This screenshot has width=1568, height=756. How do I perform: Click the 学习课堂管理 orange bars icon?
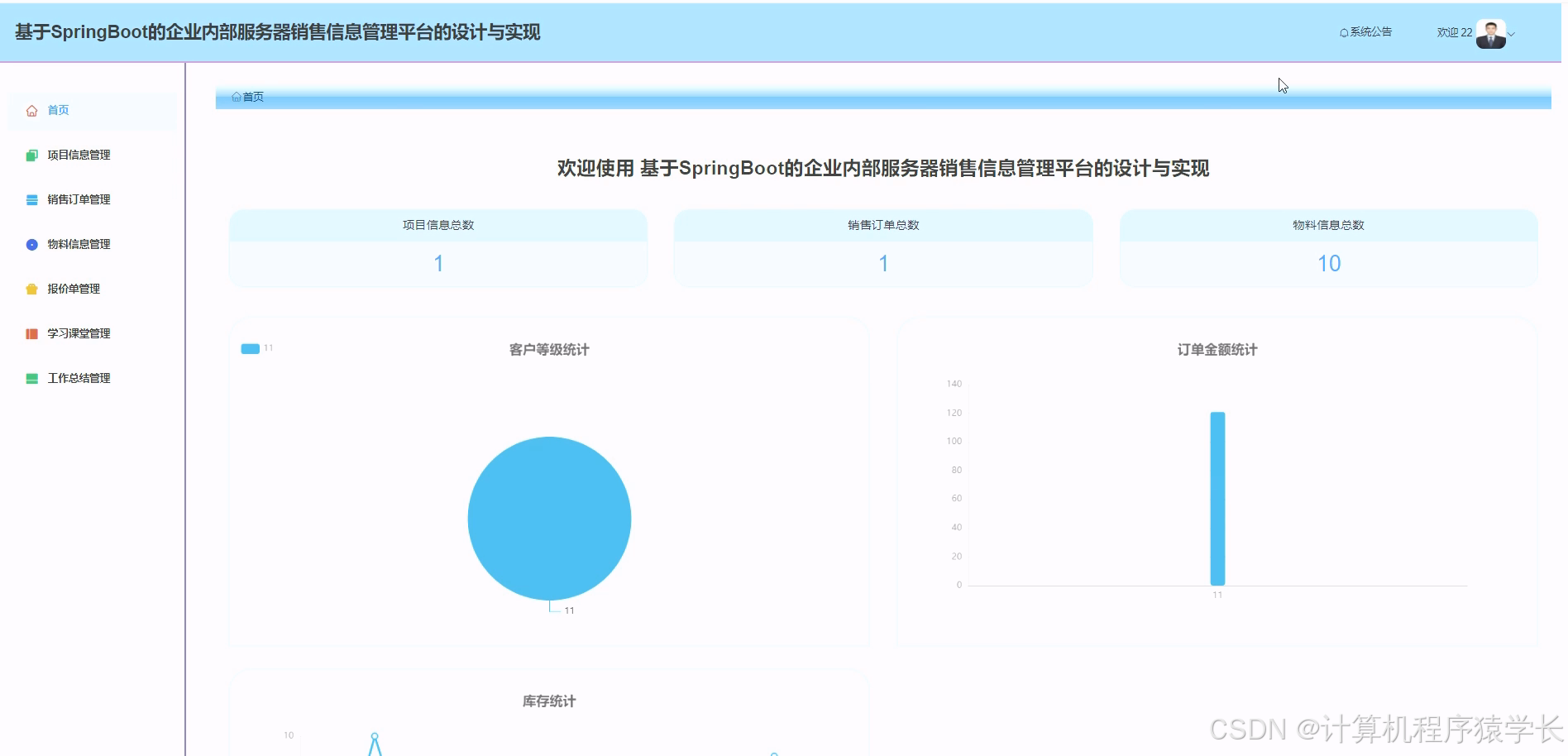coord(31,333)
